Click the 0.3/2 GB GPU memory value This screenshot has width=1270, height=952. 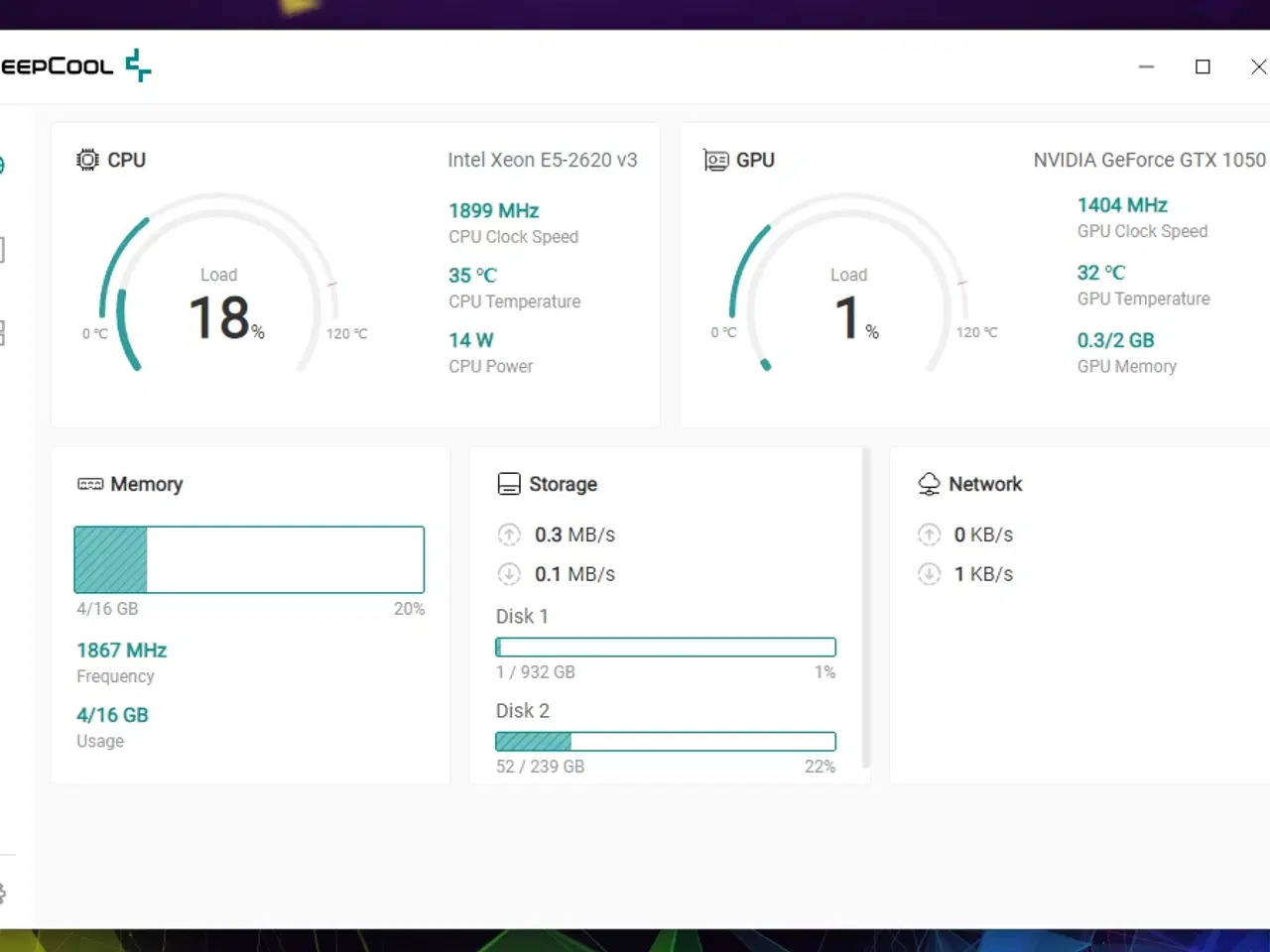1116,339
